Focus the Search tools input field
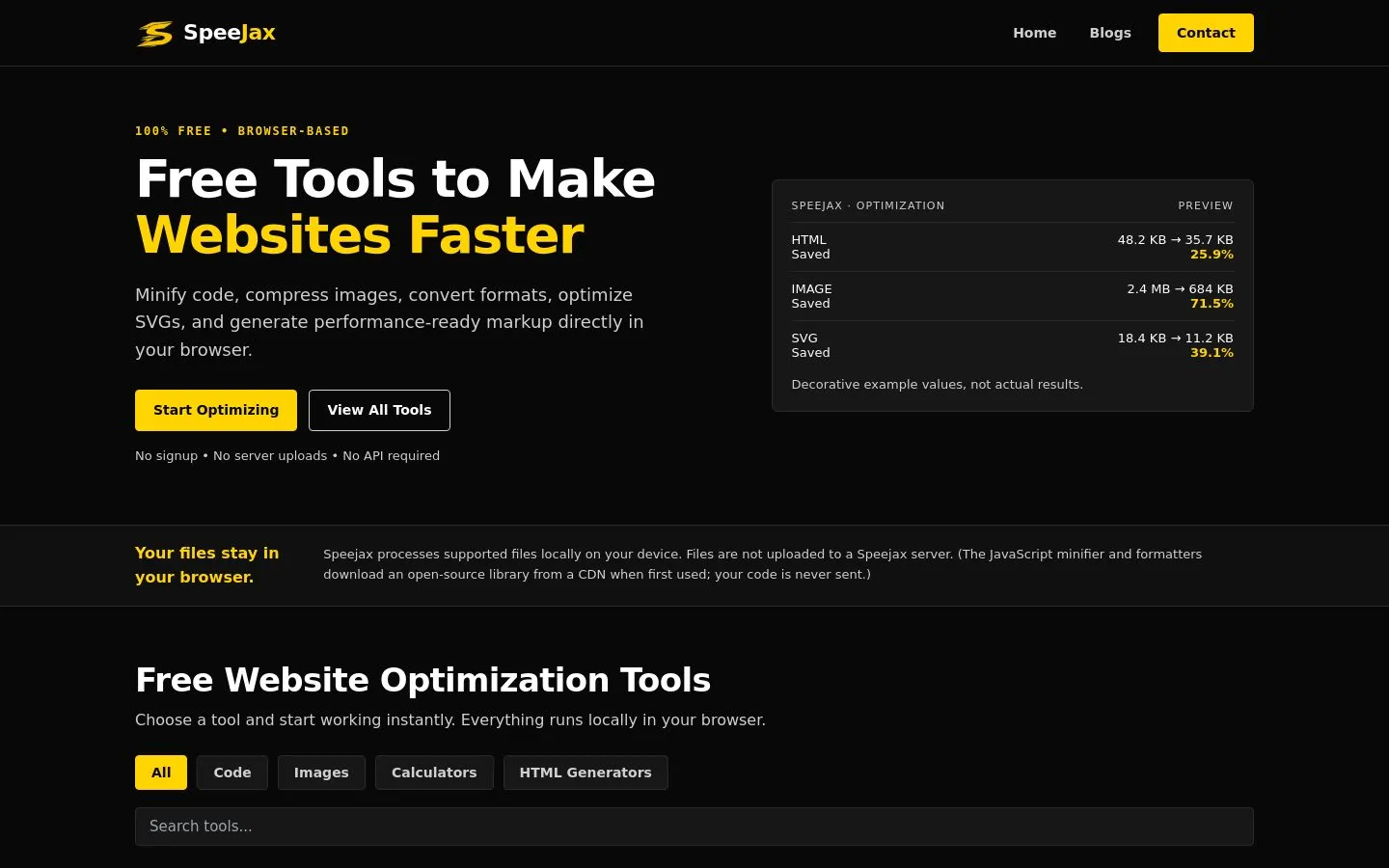The image size is (1389, 868). [x=694, y=827]
